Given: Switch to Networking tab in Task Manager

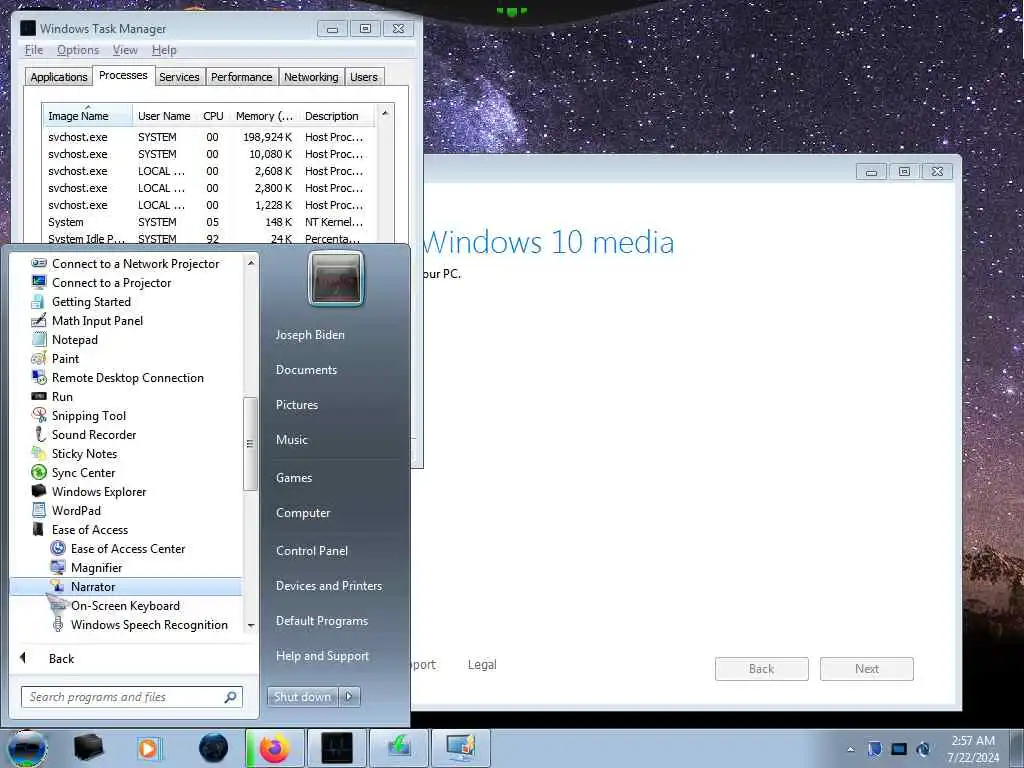Looking at the screenshot, I should 312,77.
